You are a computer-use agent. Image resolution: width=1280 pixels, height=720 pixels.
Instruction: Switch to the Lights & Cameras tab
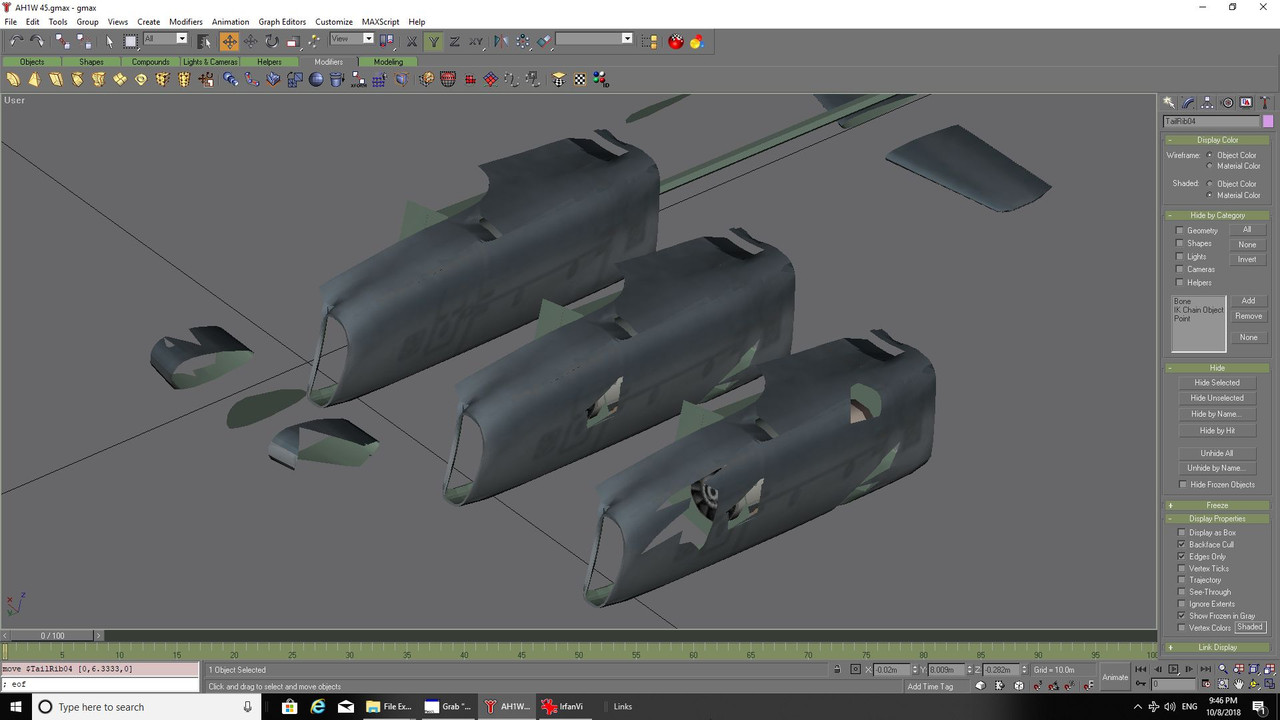(210, 62)
